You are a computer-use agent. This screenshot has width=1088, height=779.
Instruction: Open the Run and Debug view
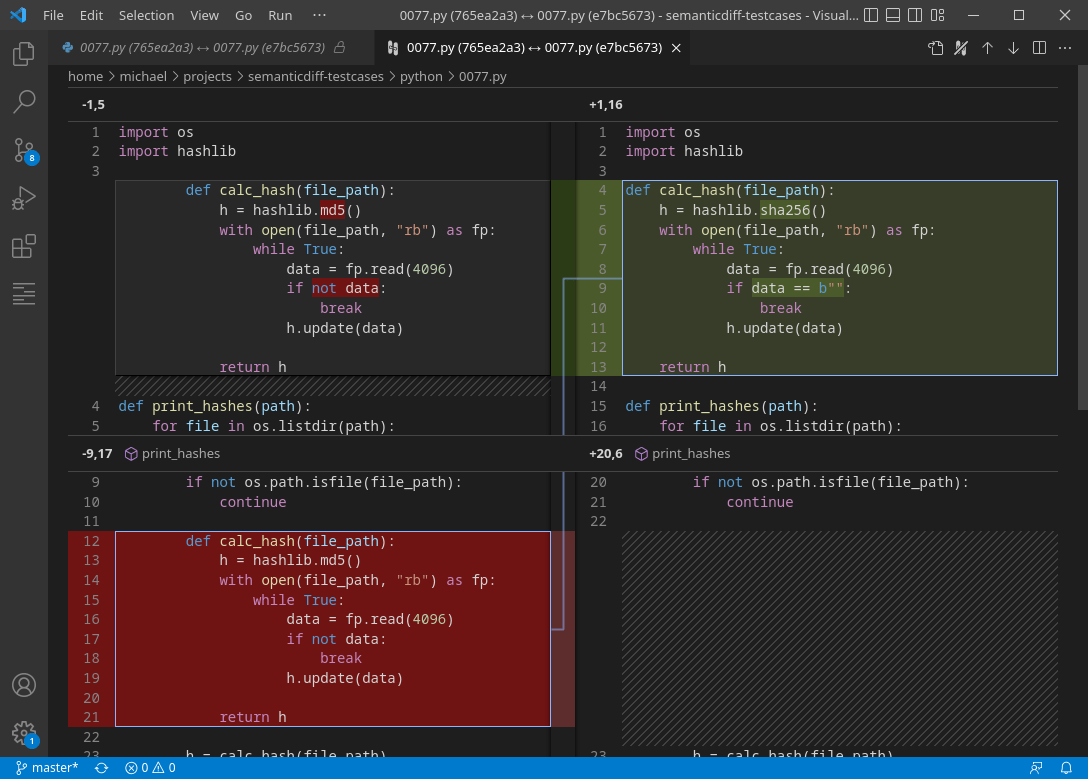[24, 198]
